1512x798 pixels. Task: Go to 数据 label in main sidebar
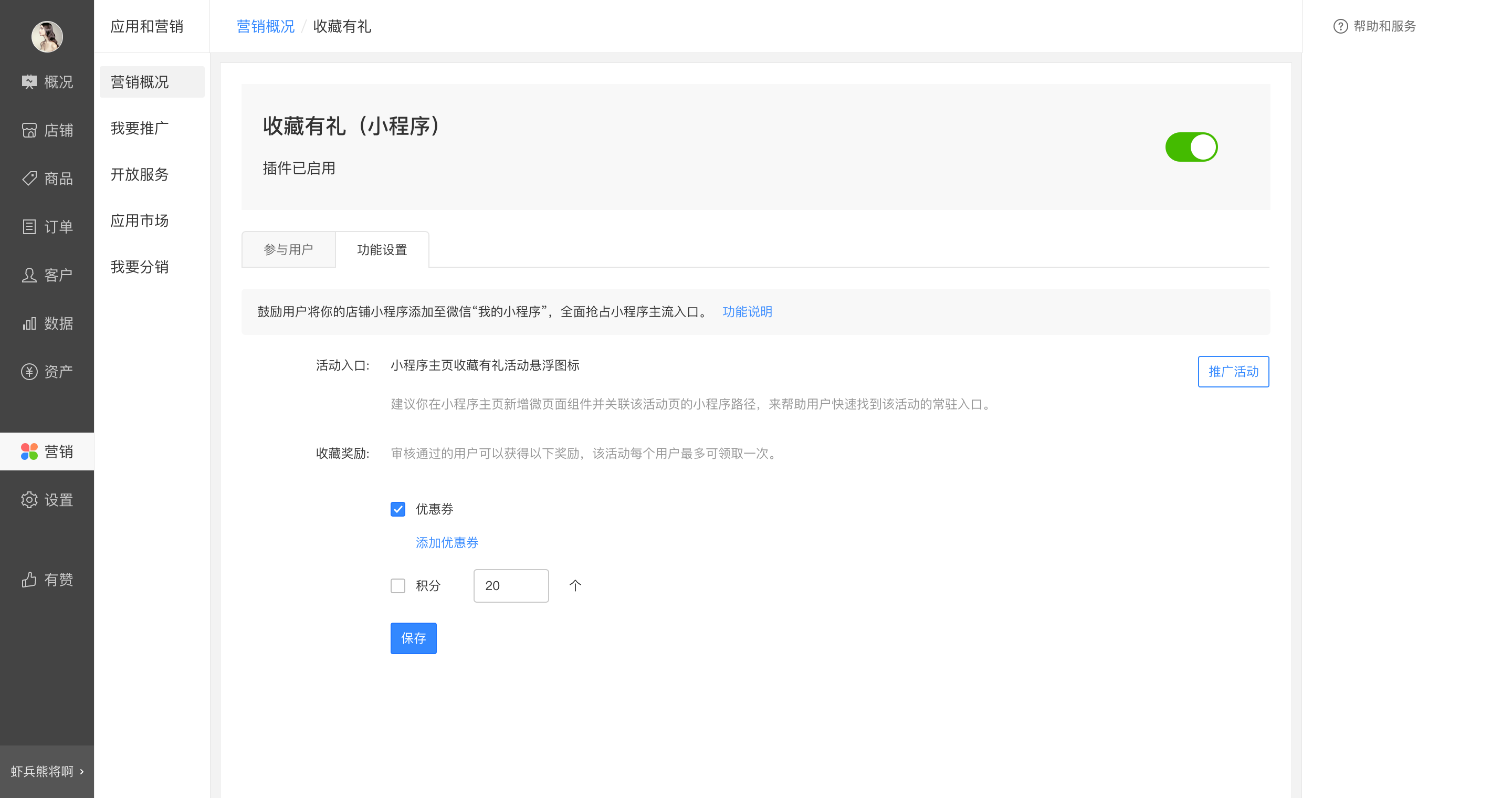pos(59,323)
